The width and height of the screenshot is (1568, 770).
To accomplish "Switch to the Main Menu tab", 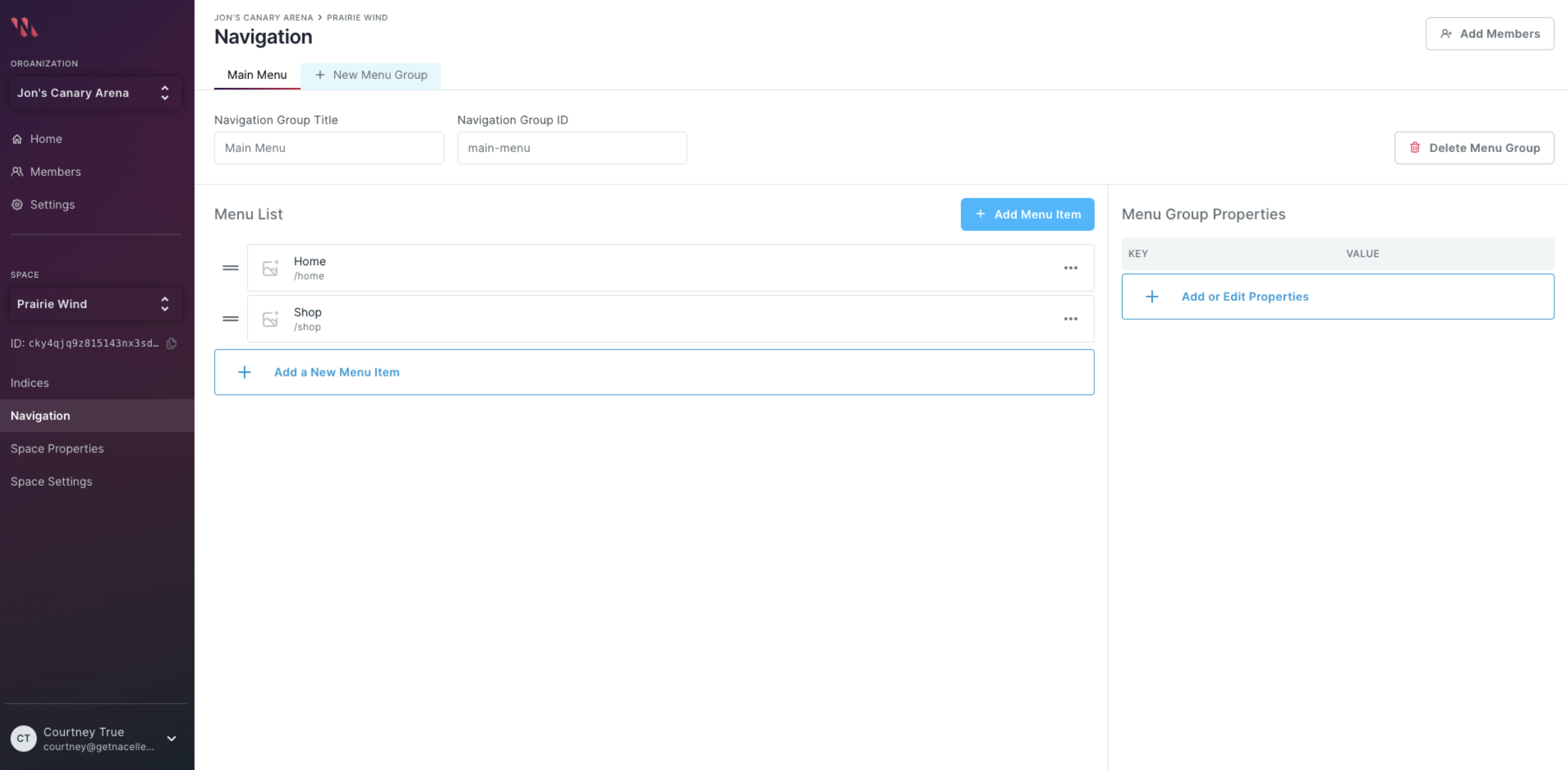I will [x=256, y=75].
